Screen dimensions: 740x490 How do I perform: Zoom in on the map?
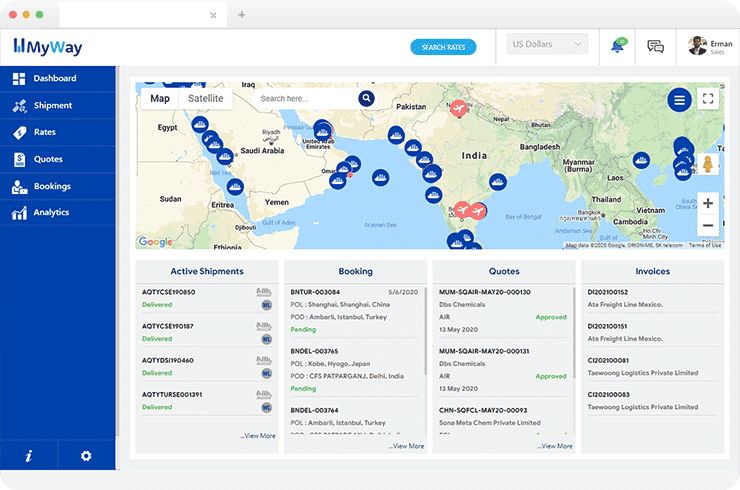[708, 203]
